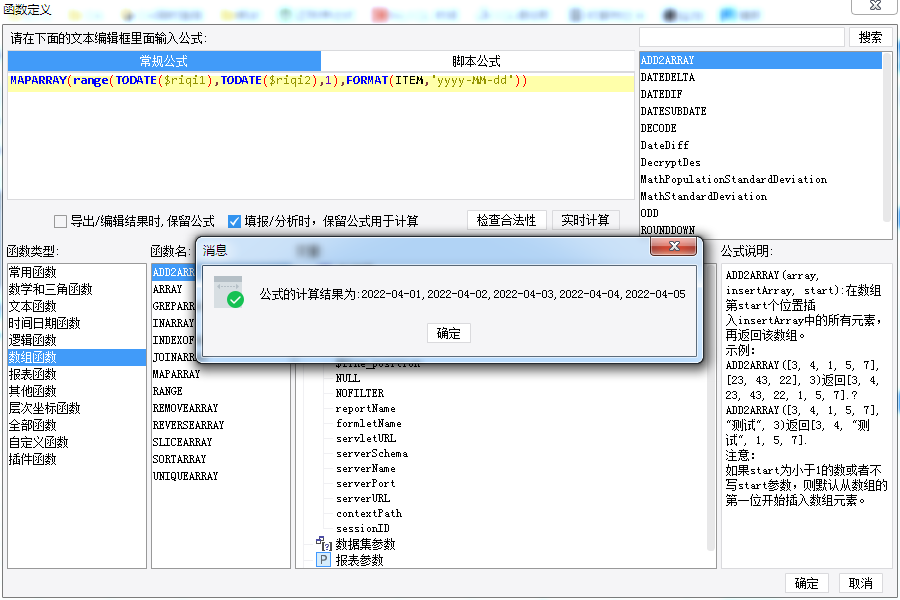Image resolution: width=900 pixels, height=600 pixels.
Task: Select sessionID variable in tree
Action: (x=363, y=528)
